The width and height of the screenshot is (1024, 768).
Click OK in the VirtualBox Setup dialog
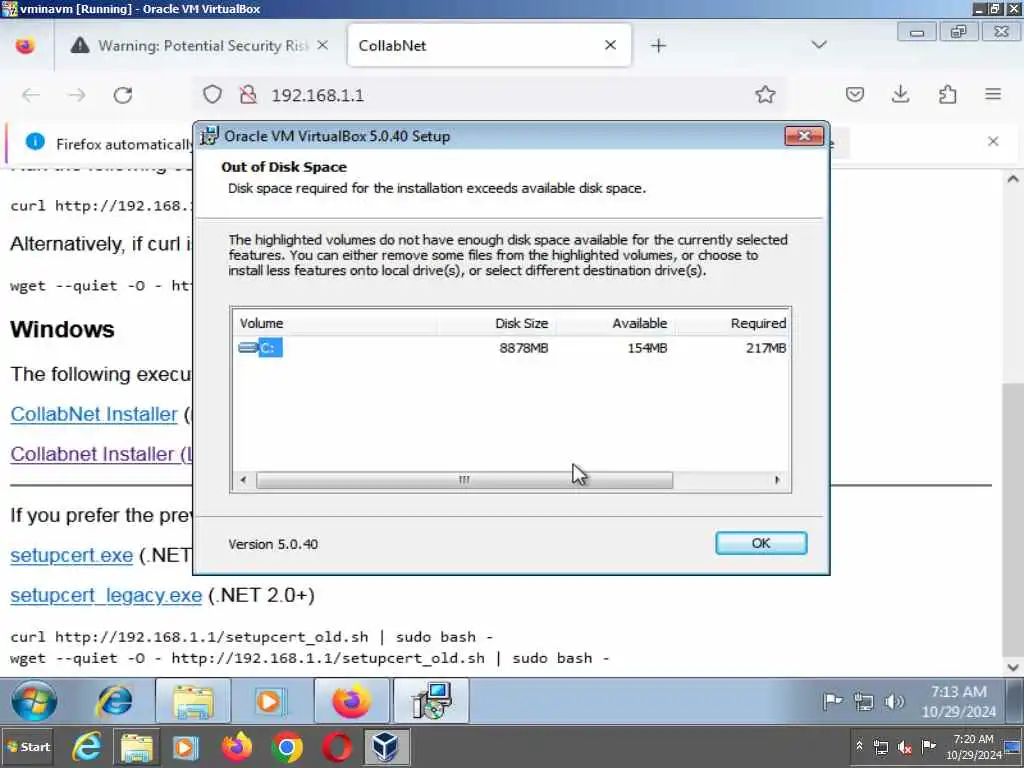click(761, 543)
